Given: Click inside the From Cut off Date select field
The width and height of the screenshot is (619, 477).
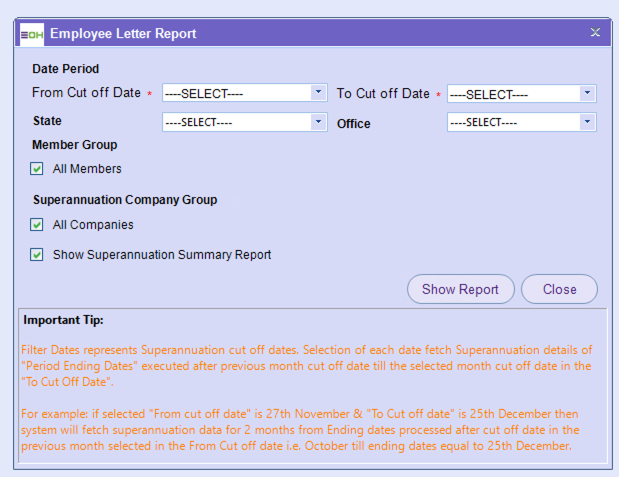Looking at the screenshot, I should pyautogui.click(x=236, y=94).
